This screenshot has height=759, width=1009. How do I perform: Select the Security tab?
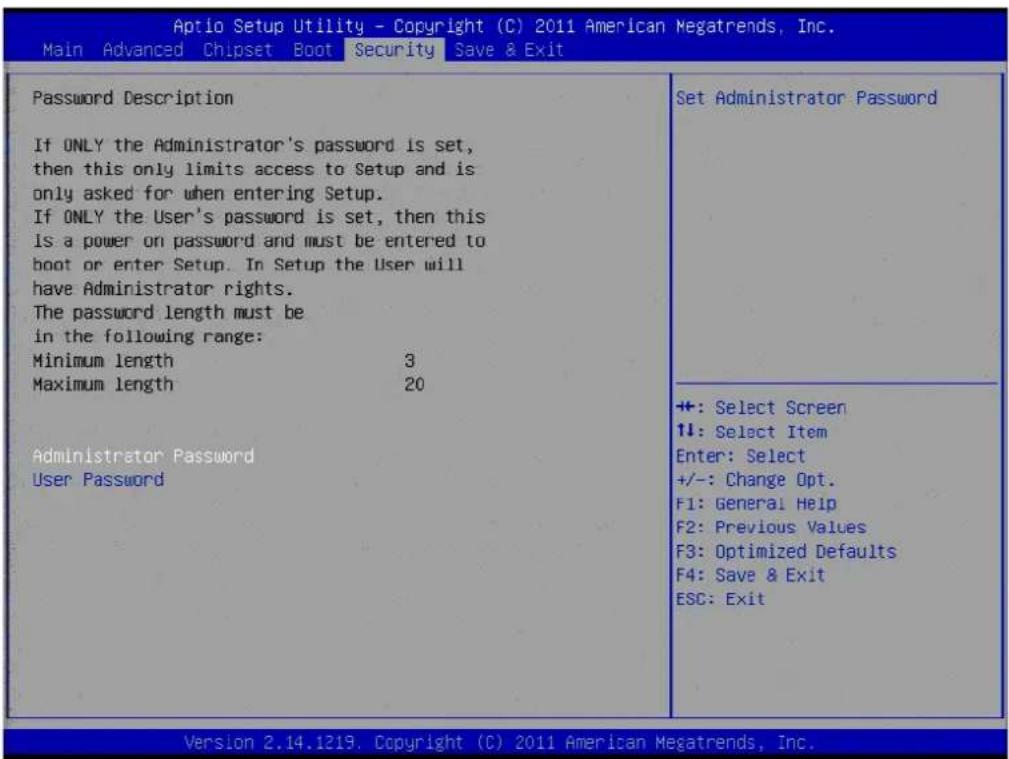point(394,50)
